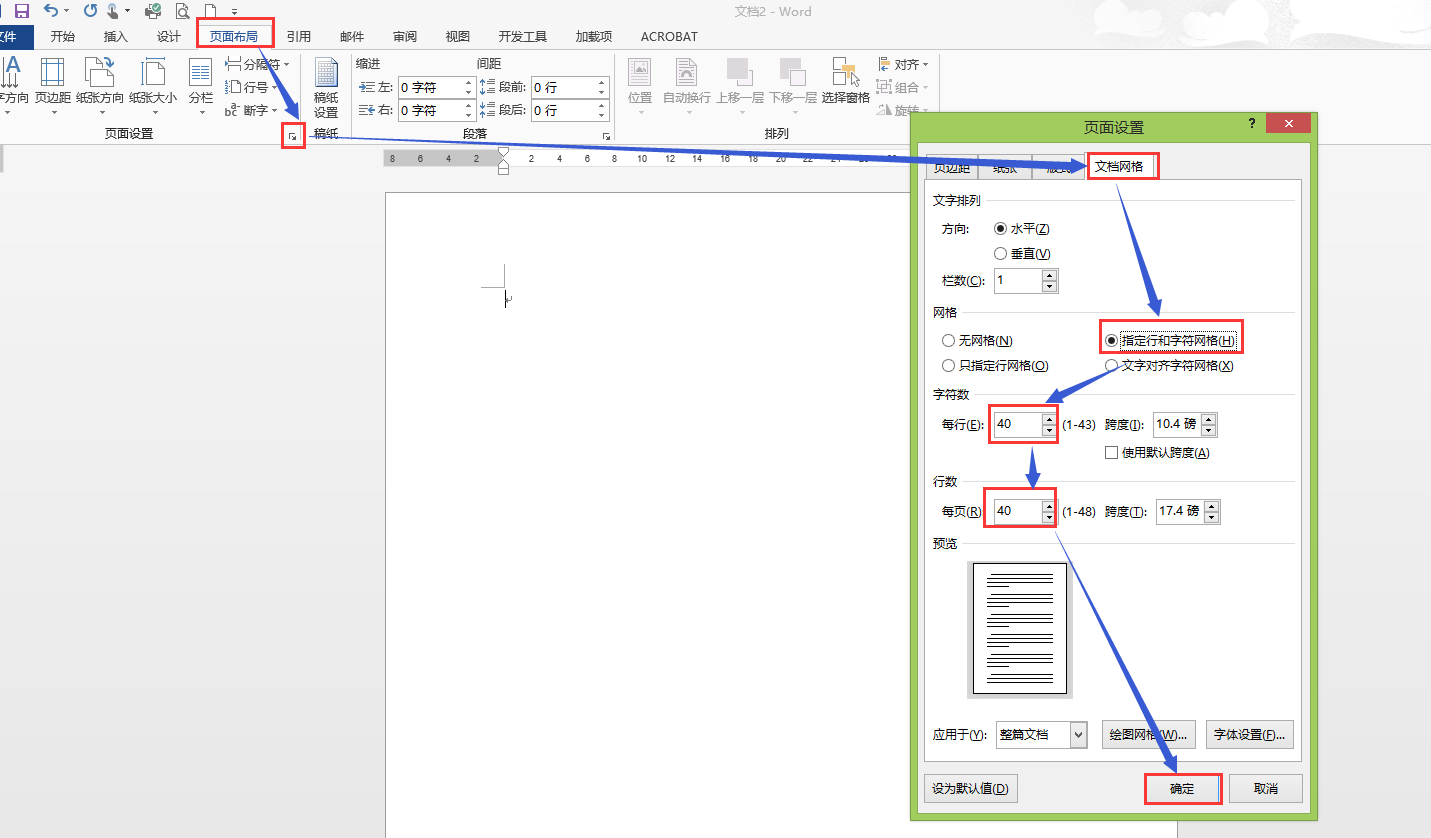Click the 每页 lines per page field
Image resolution: width=1431 pixels, height=838 pixels.
(1025, 511)
